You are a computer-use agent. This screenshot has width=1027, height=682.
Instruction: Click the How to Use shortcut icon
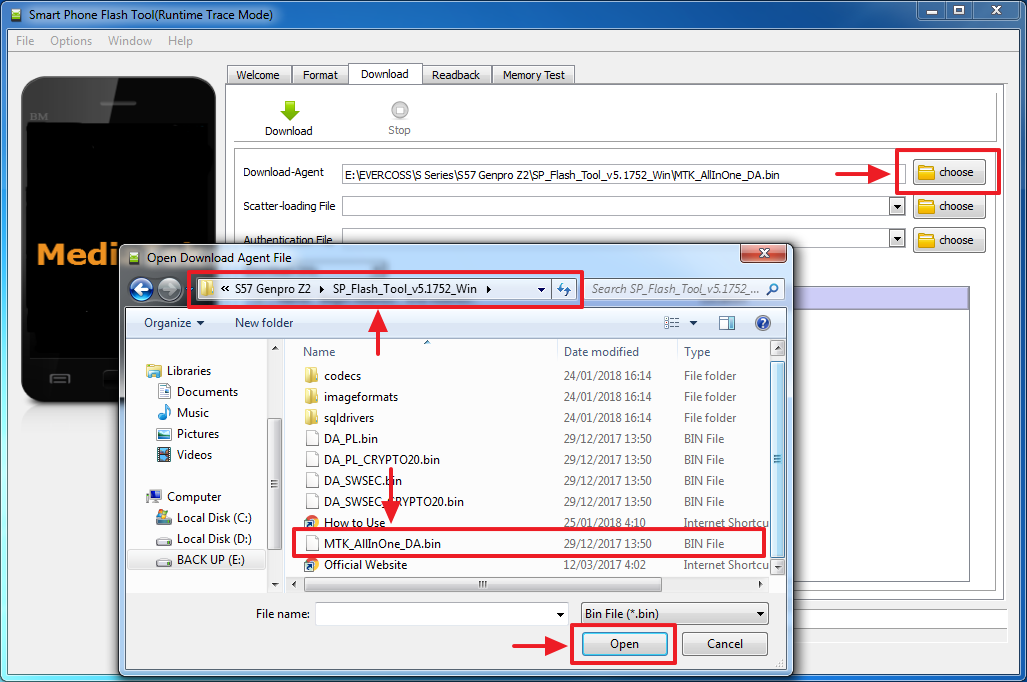(x=311, y=522)
